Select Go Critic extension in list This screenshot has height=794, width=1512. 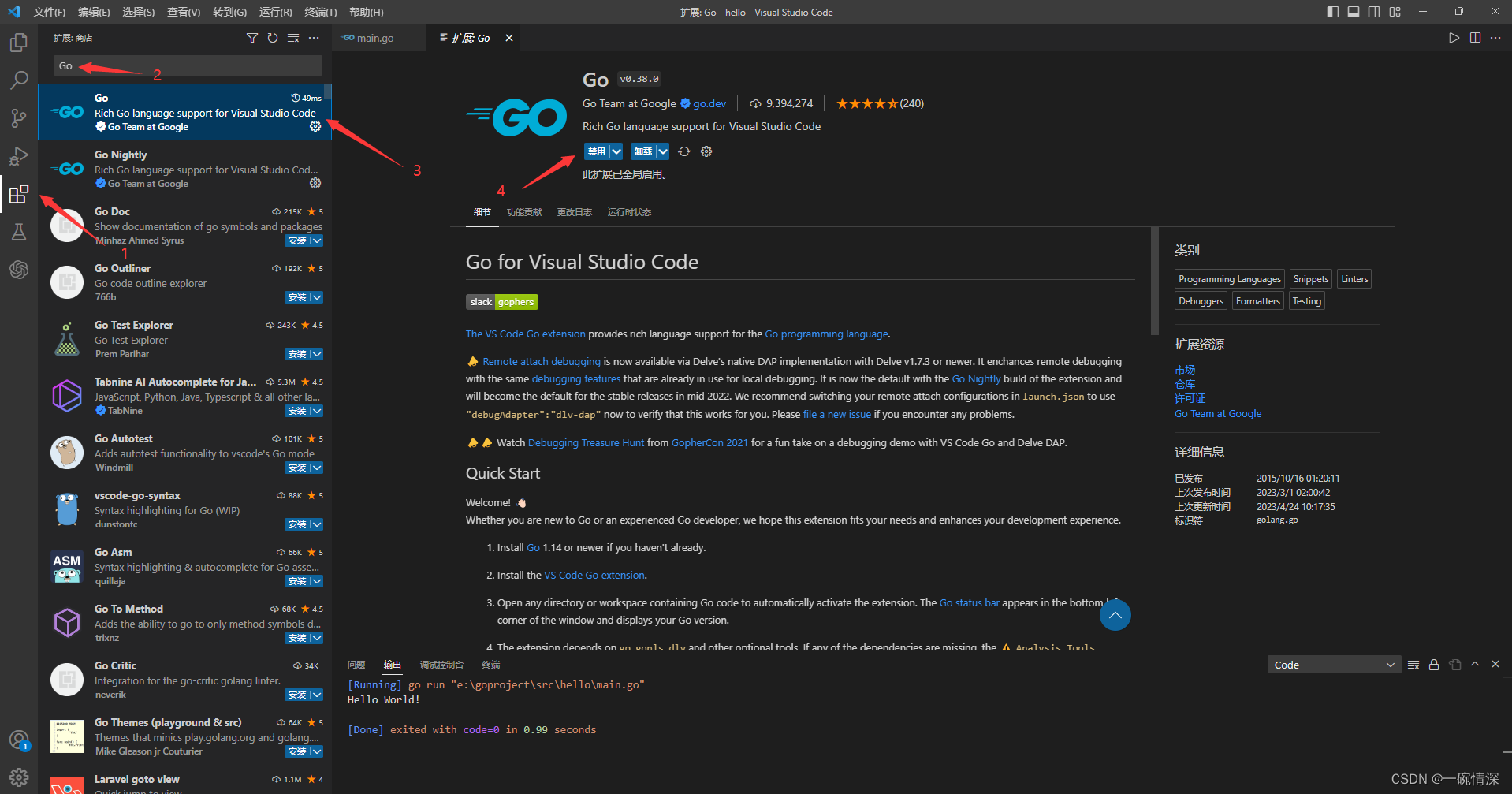[184, 680]
